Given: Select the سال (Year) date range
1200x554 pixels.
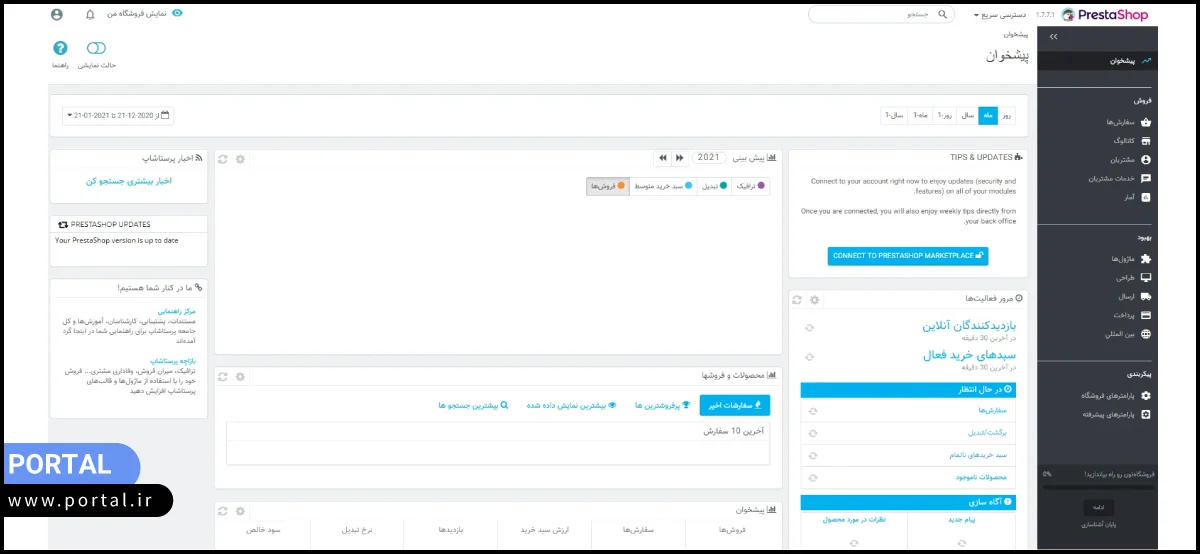Looking at the screenshot, I should click(x=968, y=116).
